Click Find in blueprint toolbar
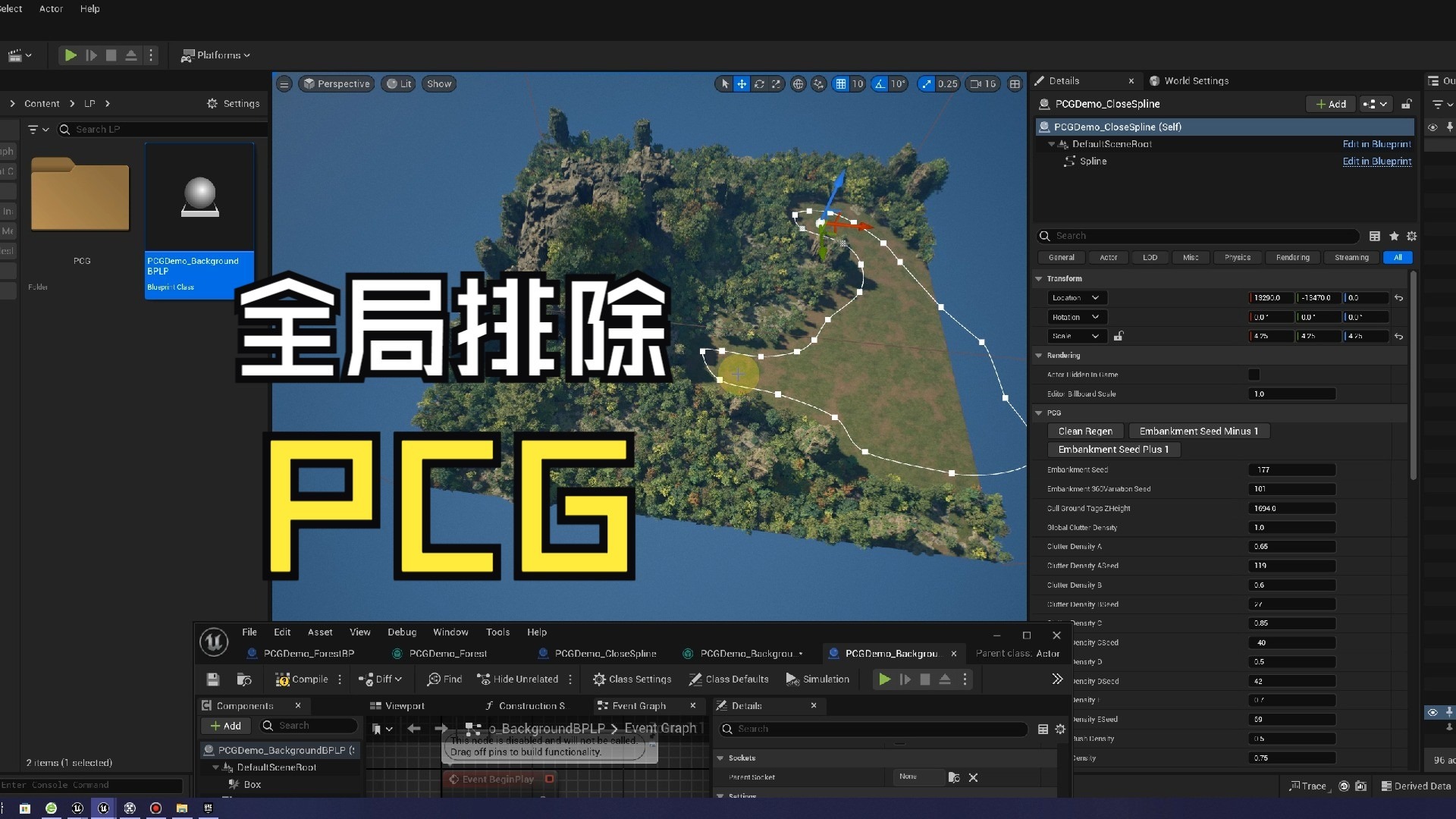The height and width of the screenshot is (819, 1456). pos(444,679)
